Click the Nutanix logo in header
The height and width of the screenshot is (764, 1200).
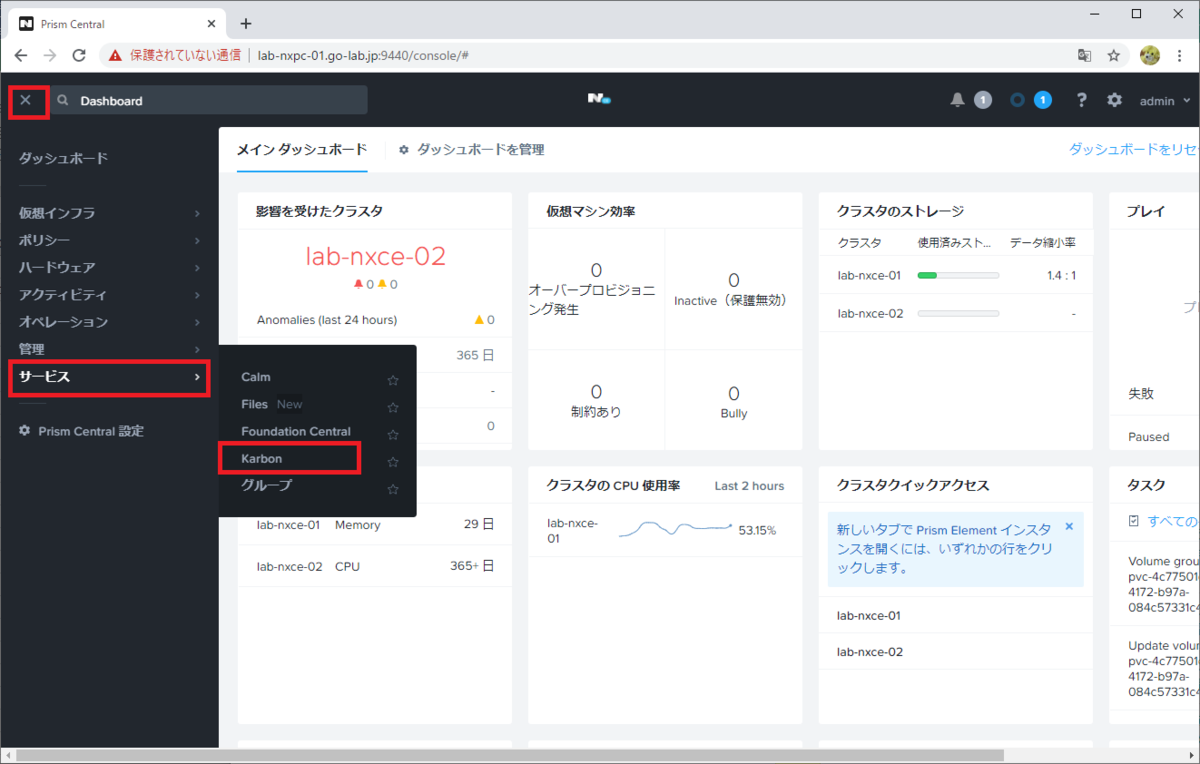(x=599, y=99)
